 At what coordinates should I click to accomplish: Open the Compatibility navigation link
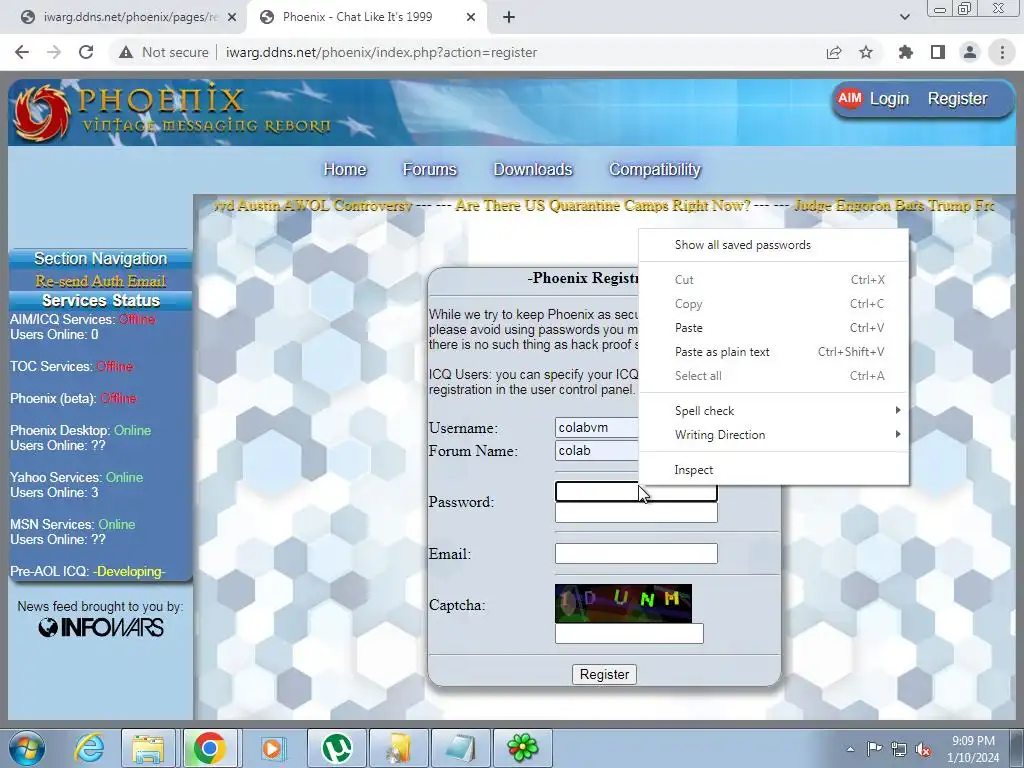655,170
